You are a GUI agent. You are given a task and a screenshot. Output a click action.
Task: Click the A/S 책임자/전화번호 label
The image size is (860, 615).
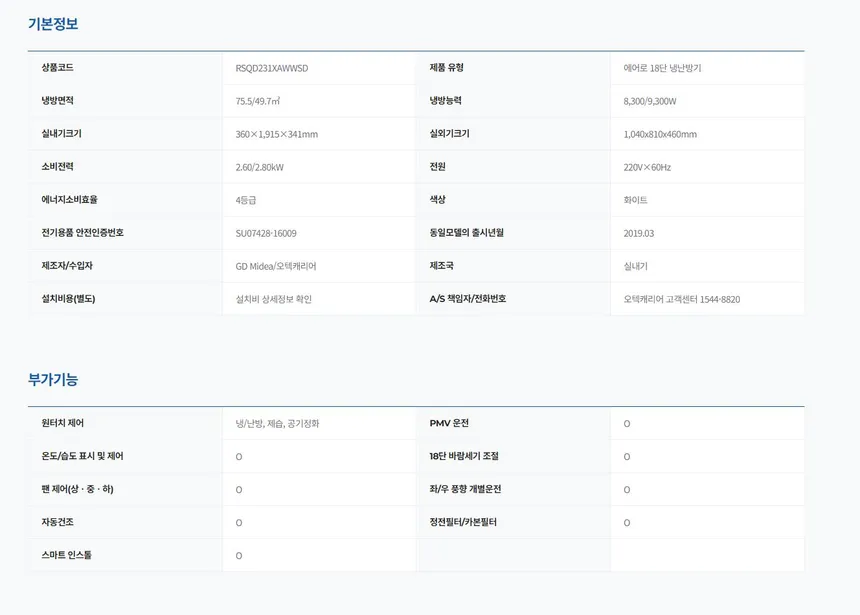[468, 298]
